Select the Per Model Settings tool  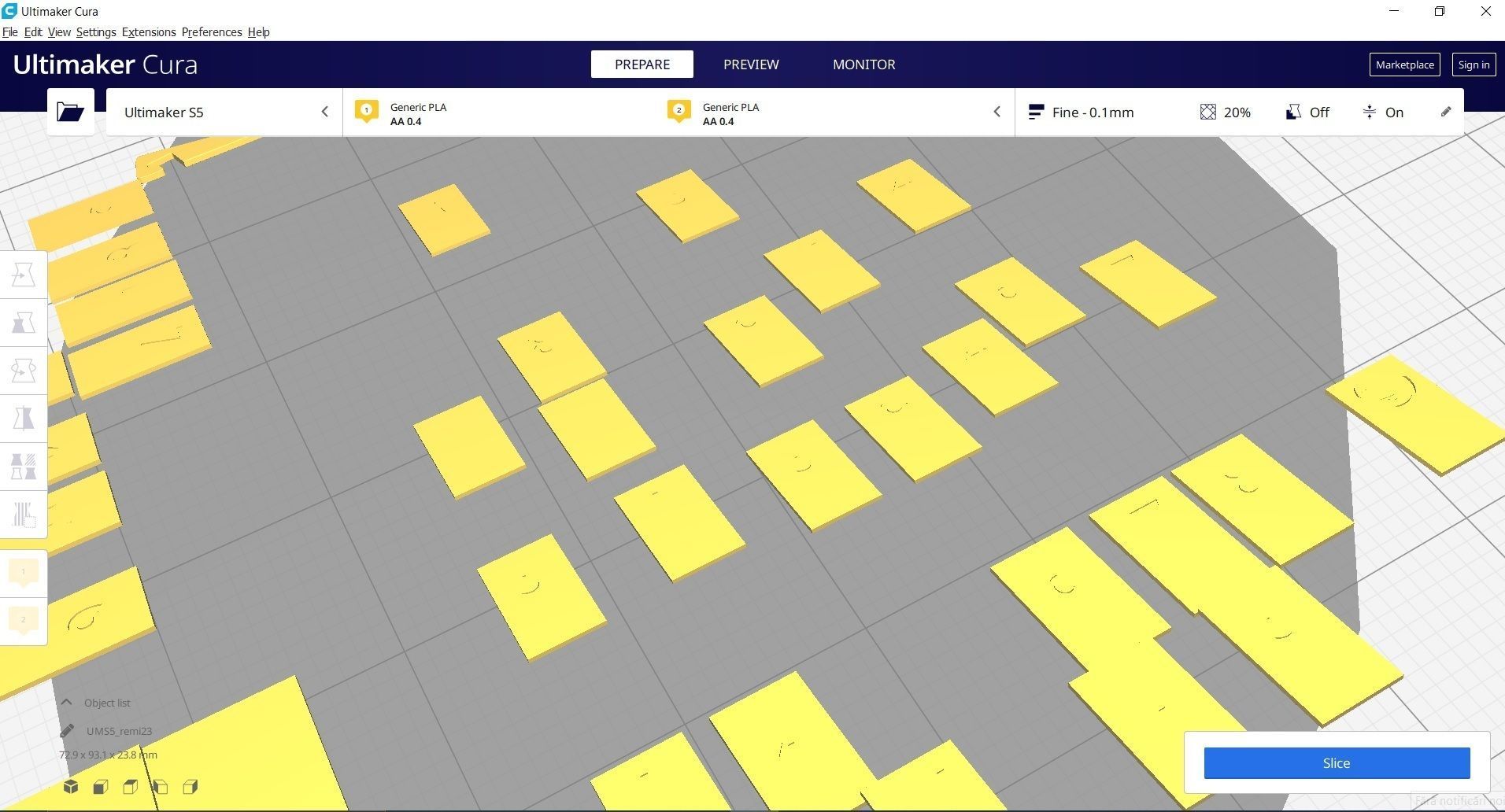click(24, 467)
